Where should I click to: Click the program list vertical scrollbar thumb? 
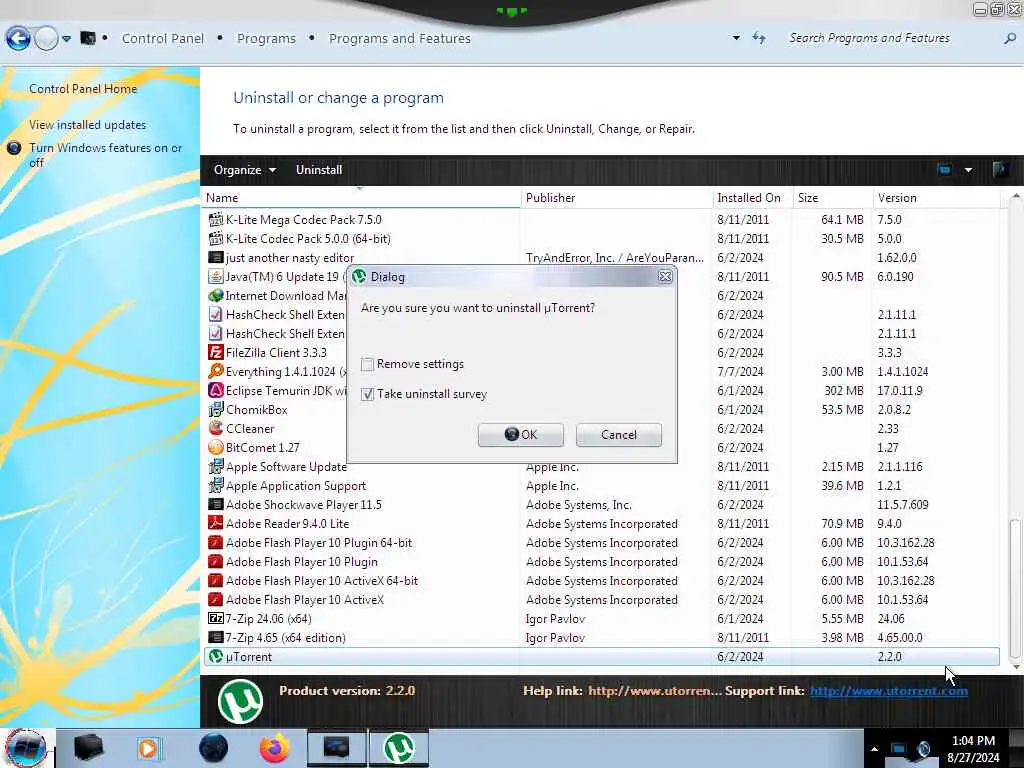1014,588
